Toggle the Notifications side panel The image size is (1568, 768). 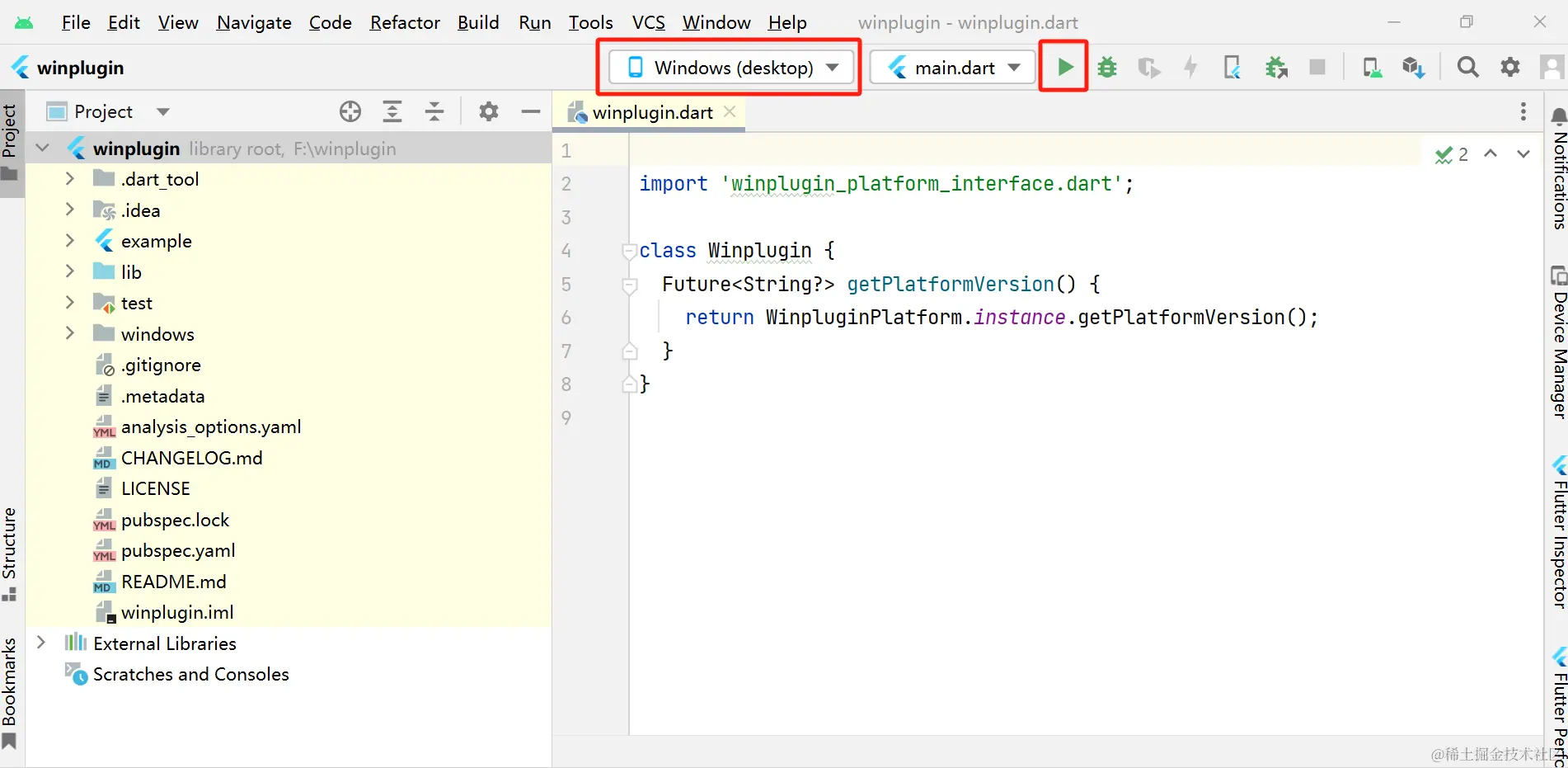coord(1558,169)
